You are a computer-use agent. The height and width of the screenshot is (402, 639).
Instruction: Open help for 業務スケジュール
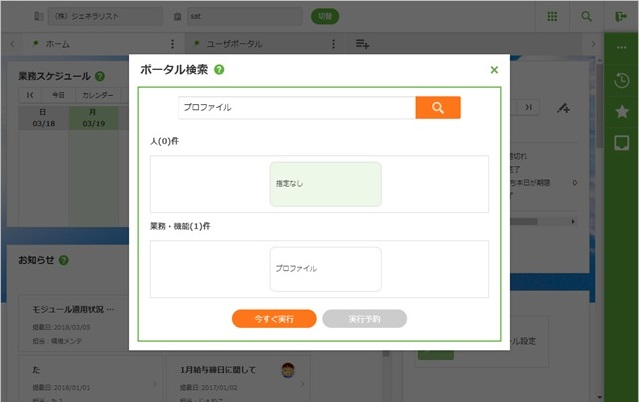[x=99, y=76]
